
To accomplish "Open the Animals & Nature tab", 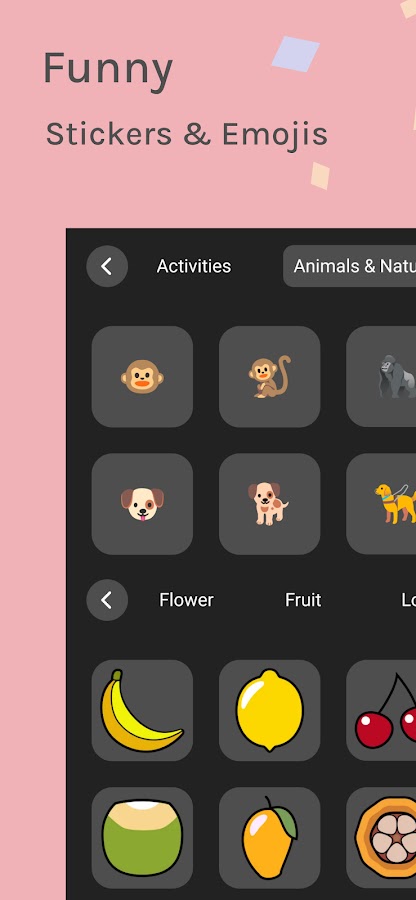I will [x=349, y=266].
